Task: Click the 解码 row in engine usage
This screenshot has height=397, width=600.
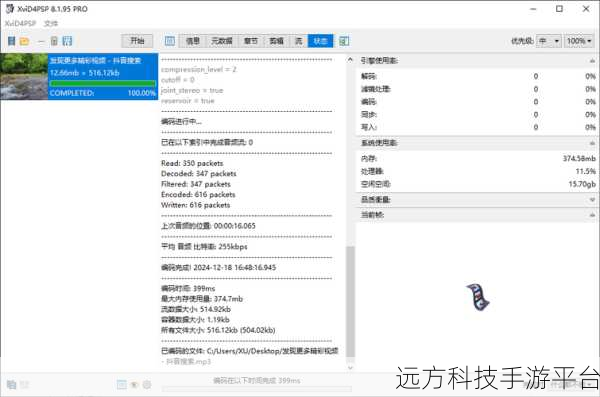Action: (x=478, y=77)
